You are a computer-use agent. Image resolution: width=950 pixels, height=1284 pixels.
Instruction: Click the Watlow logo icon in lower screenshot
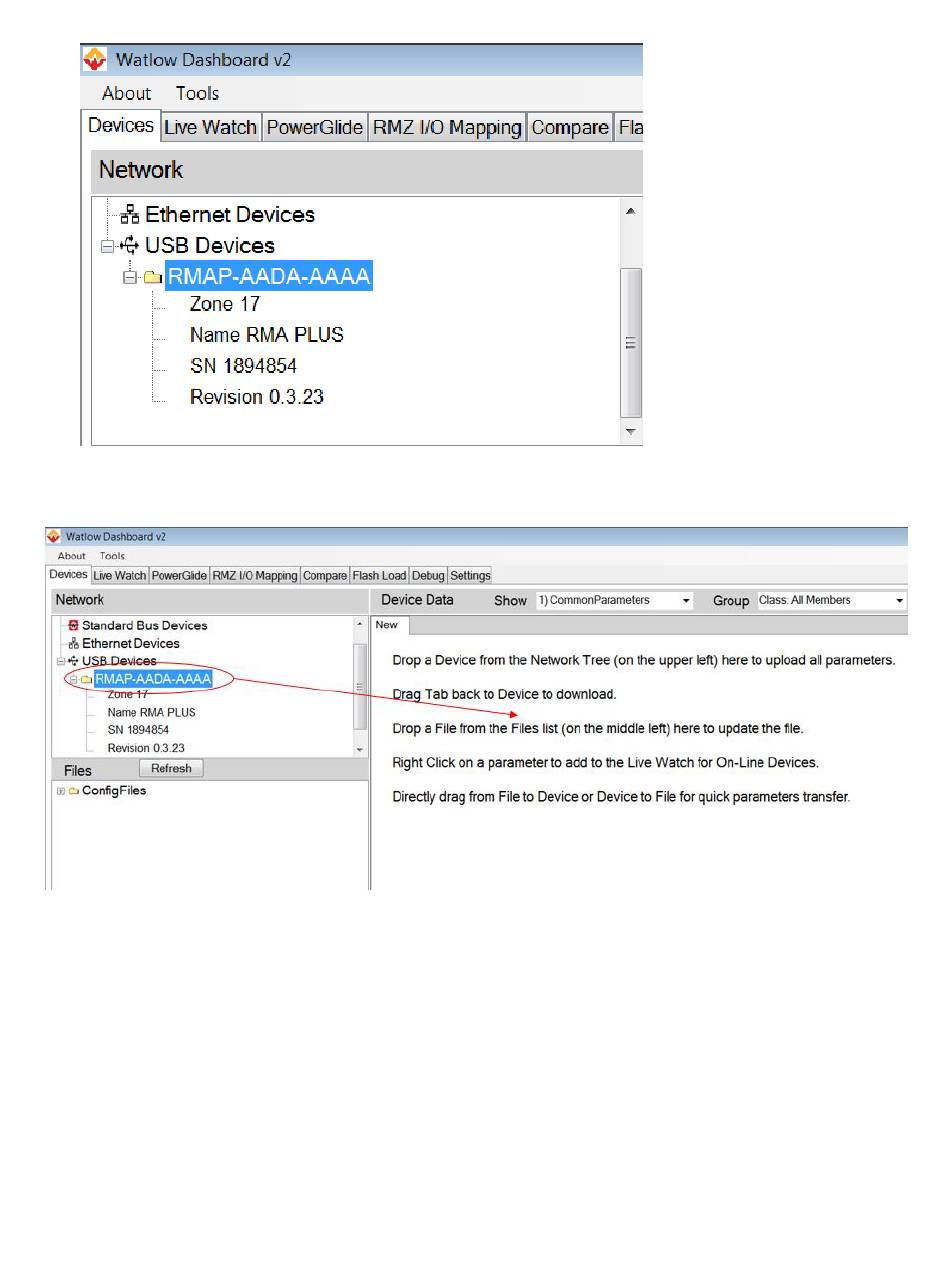pyautogui.click(x=54, y=536)
